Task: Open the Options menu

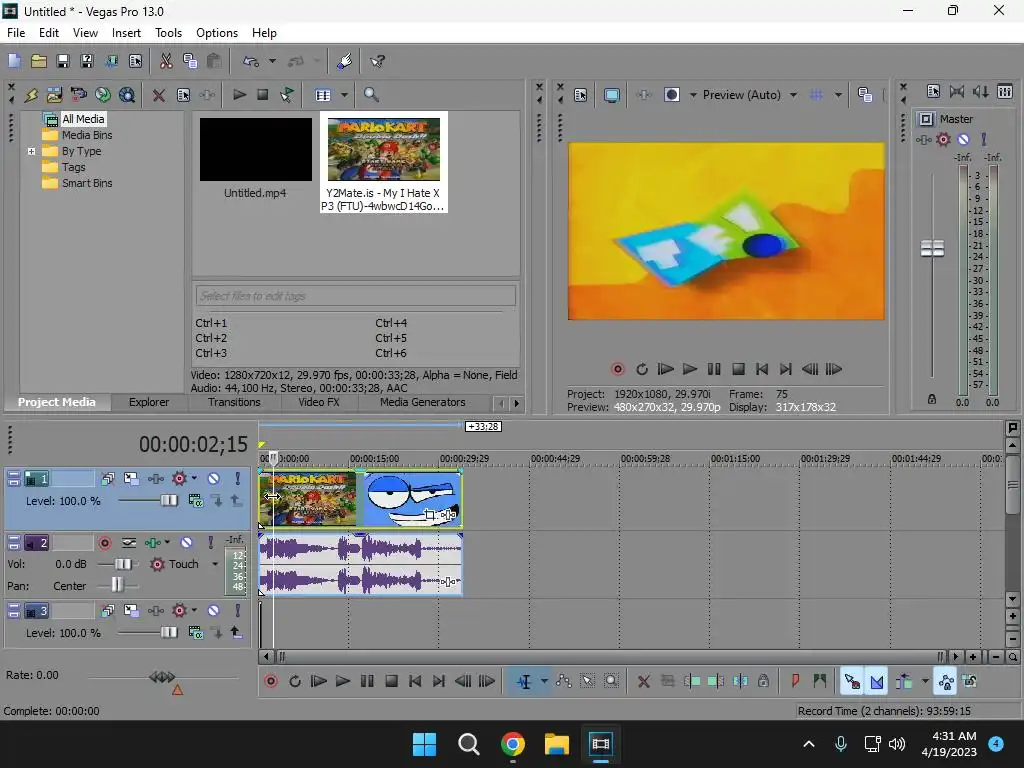Action: (217, 33)
